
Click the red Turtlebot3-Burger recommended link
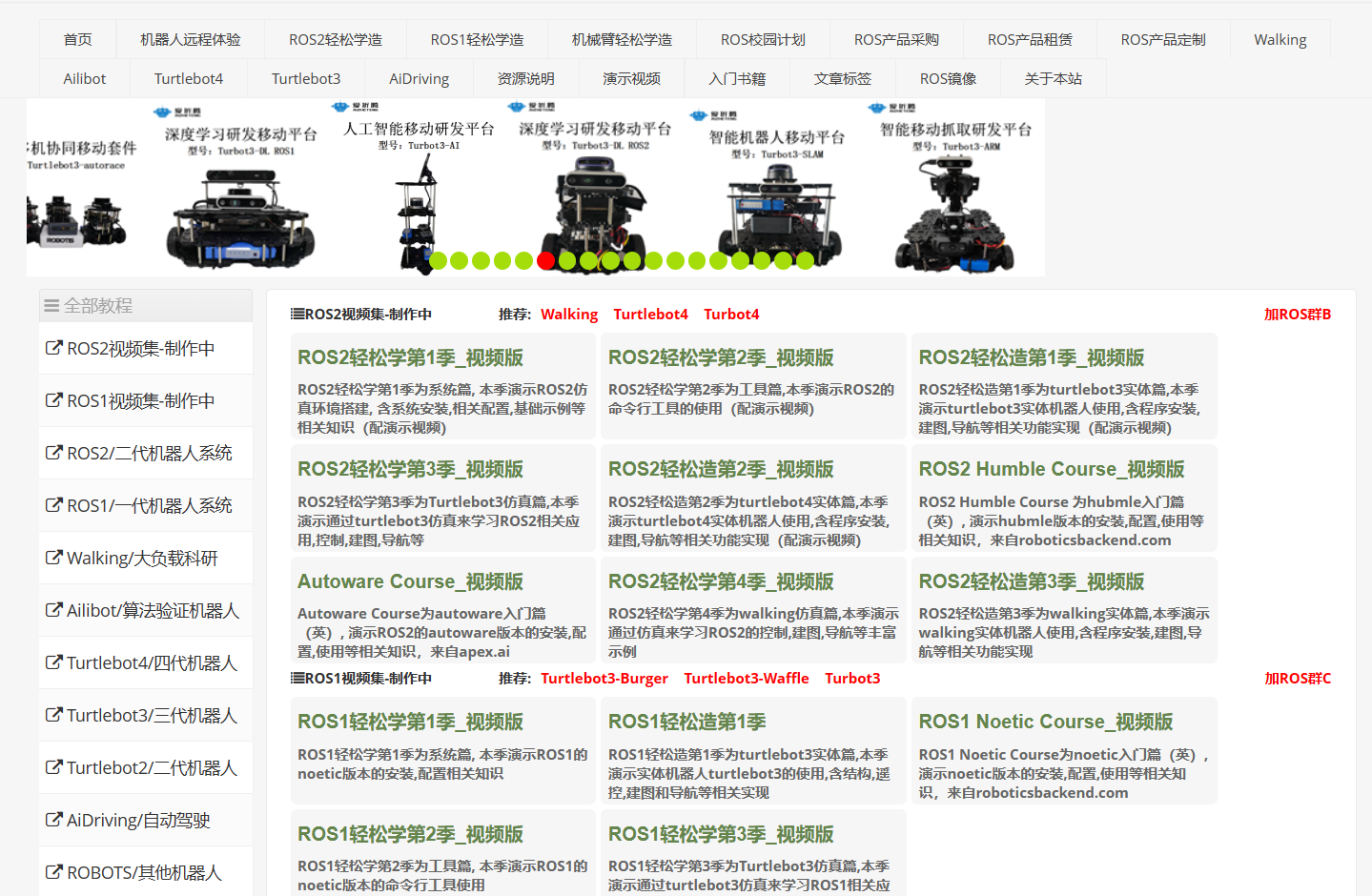pos(604,679)
